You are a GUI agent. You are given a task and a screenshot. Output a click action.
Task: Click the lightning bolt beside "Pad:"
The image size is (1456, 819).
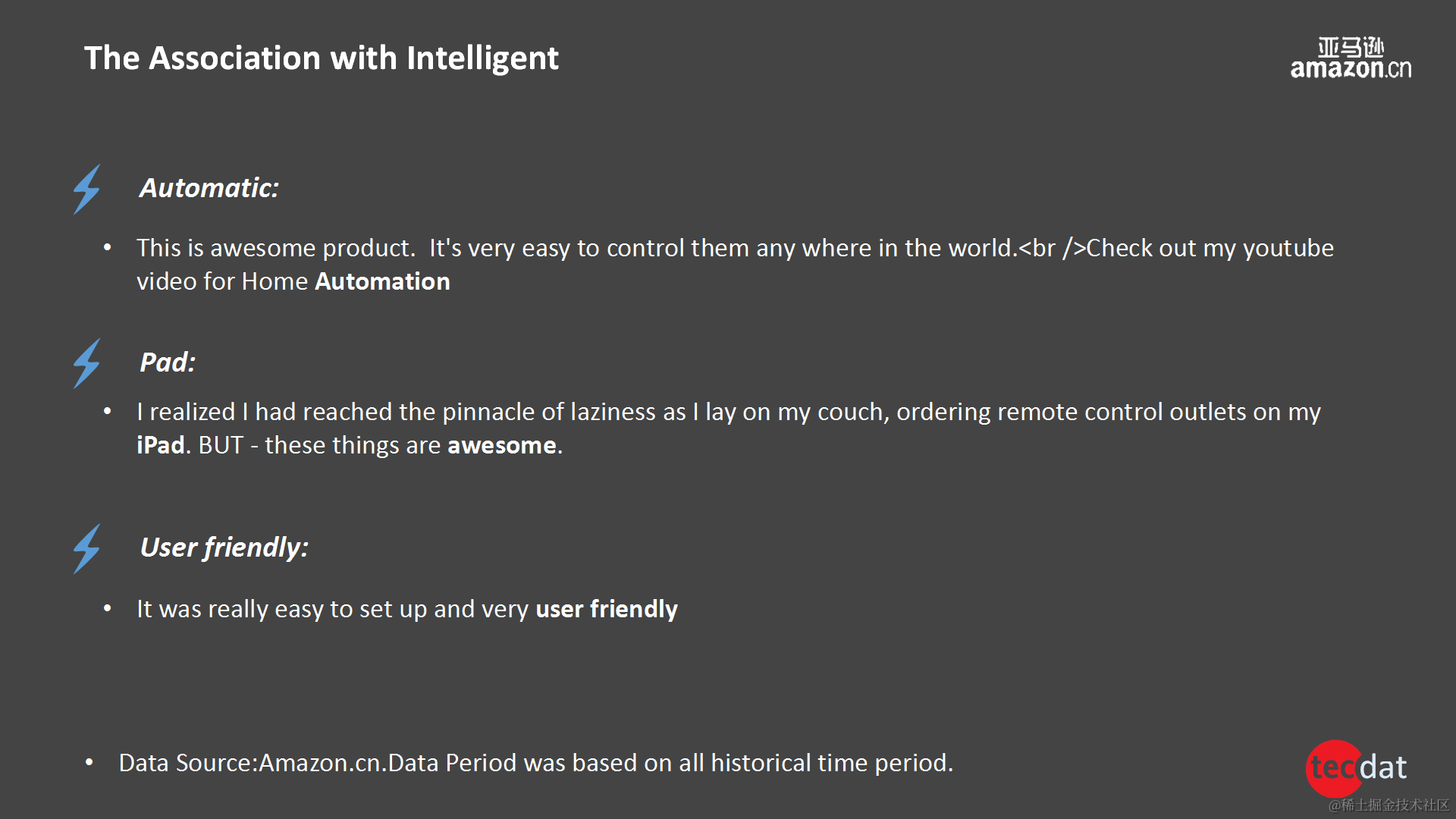(86, 363)
